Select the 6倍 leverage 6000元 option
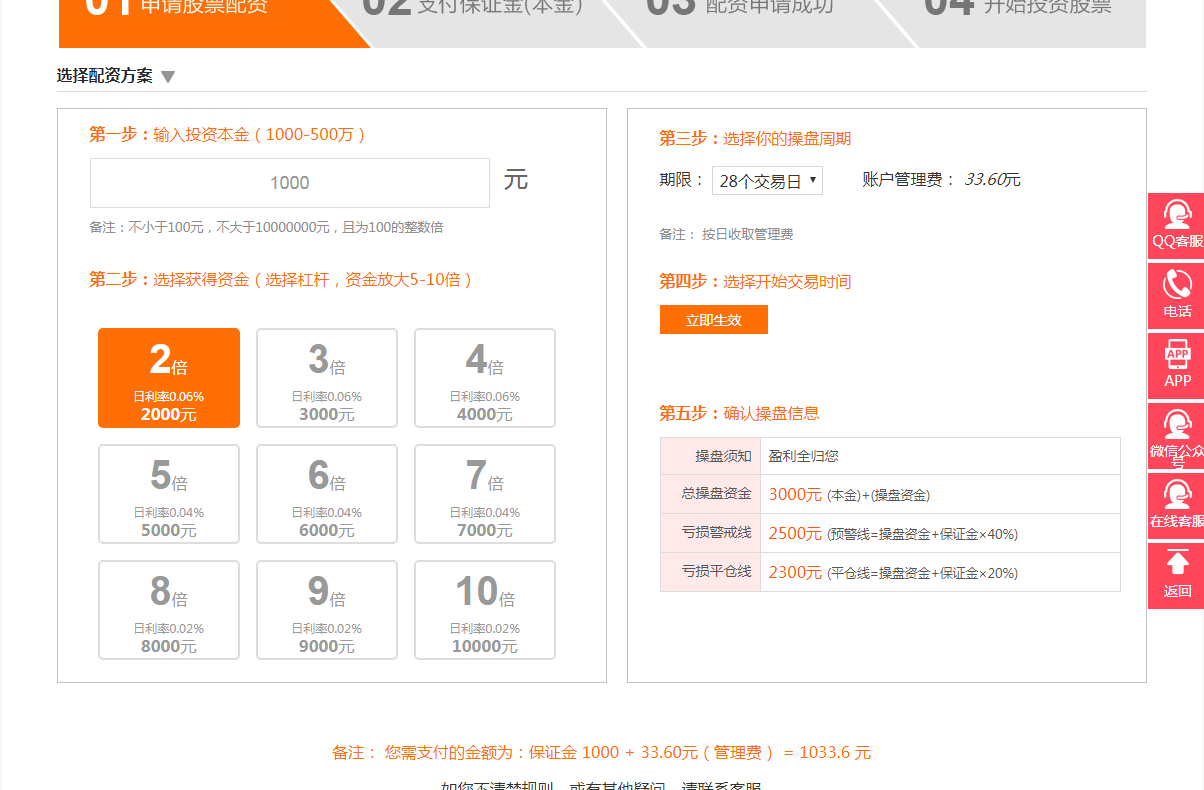This screenshot has height=790, width=1204. 327,494
